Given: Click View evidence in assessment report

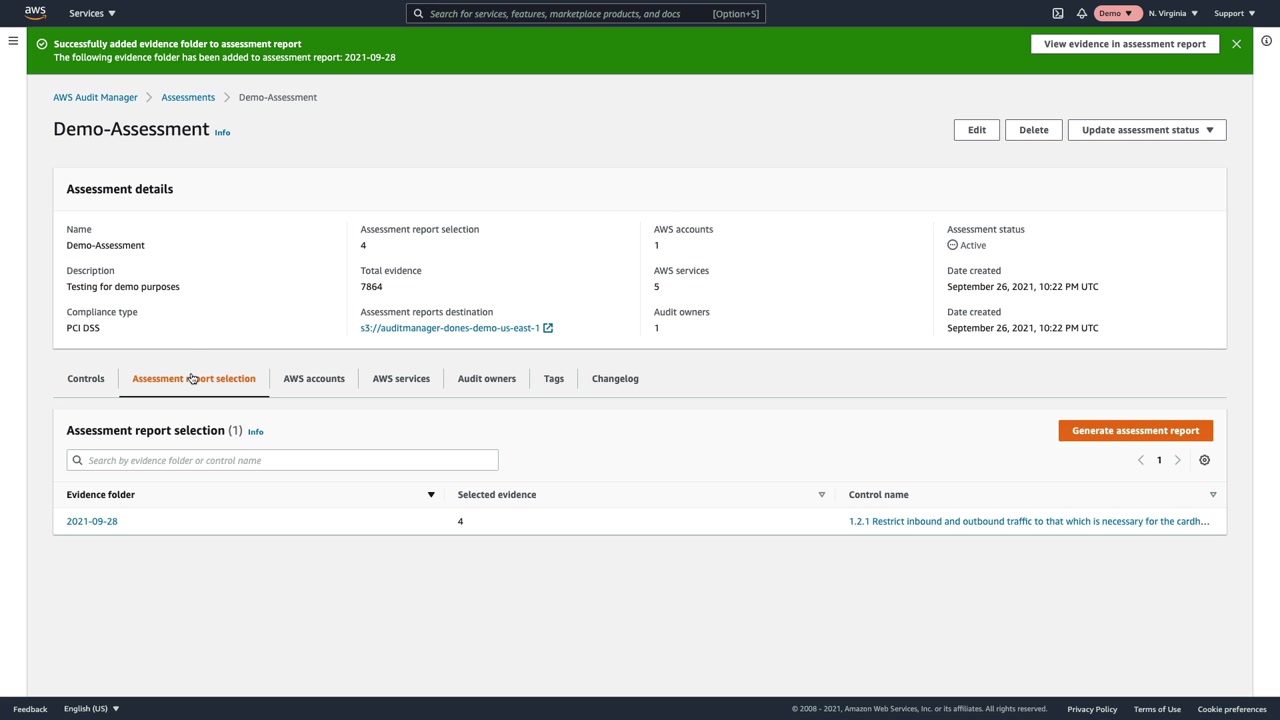Looking at the screenshot, I should (1124, 44).
